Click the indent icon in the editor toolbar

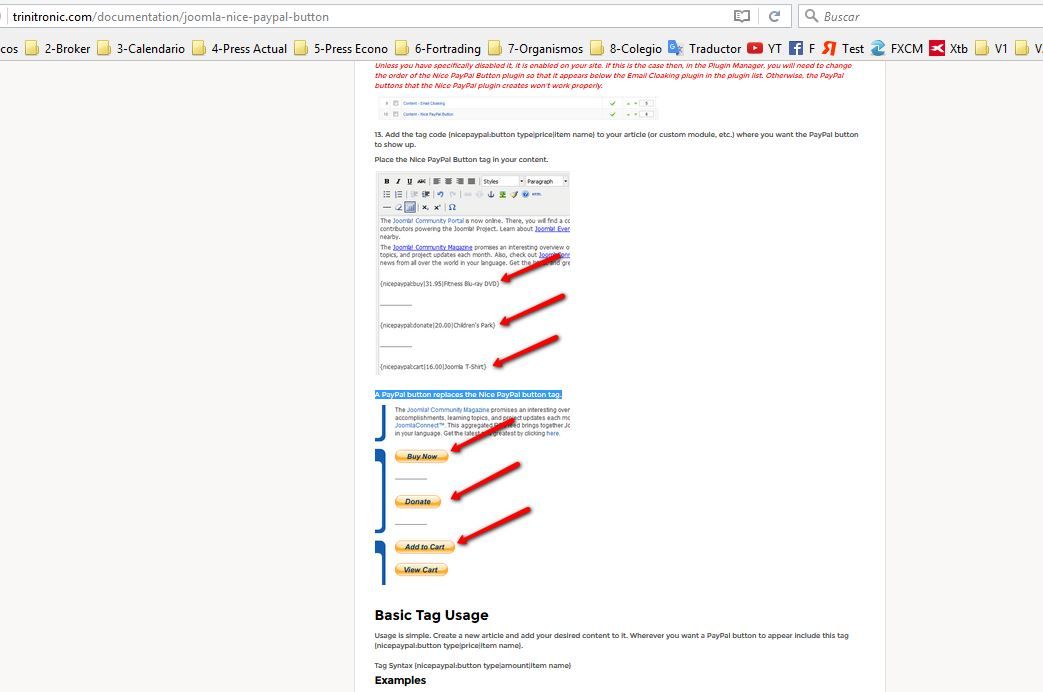point(426,194)
